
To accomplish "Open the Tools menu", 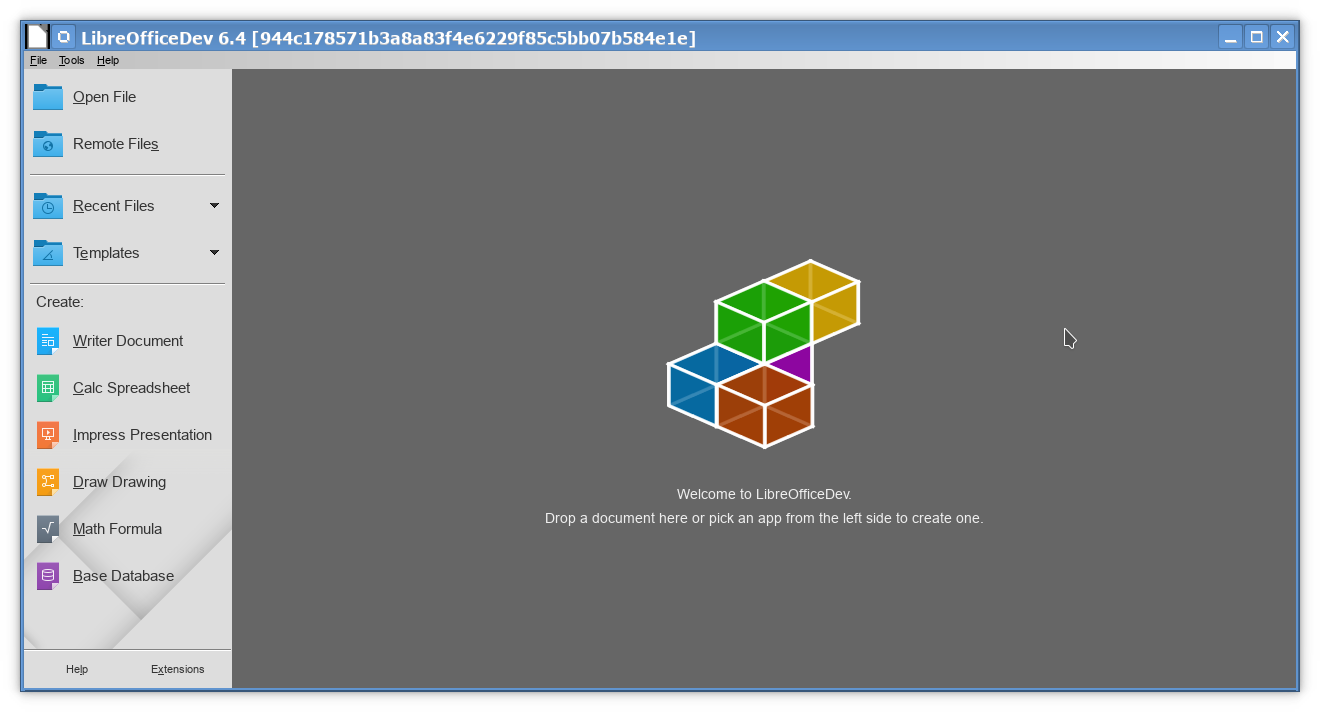I will [71, 60].
